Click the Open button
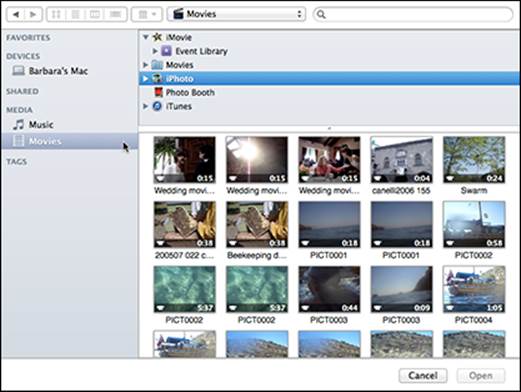 (481, 376)
